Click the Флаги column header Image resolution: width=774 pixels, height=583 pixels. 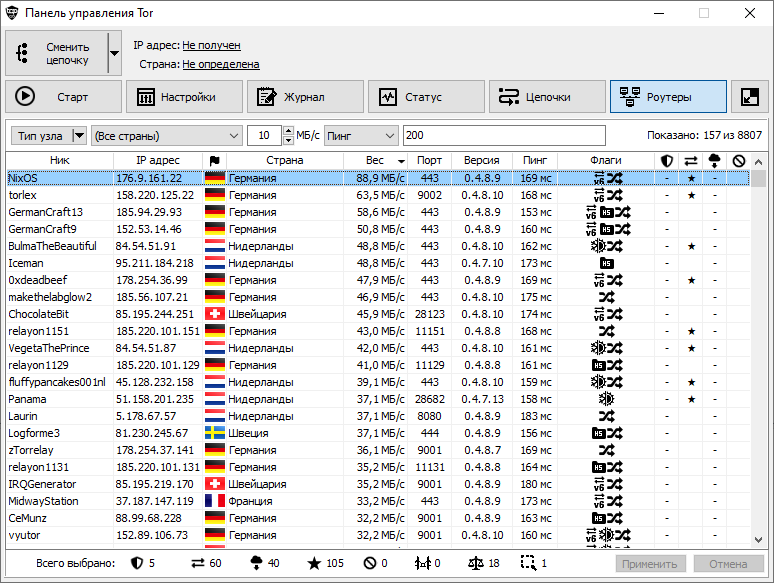click(606, 160)
